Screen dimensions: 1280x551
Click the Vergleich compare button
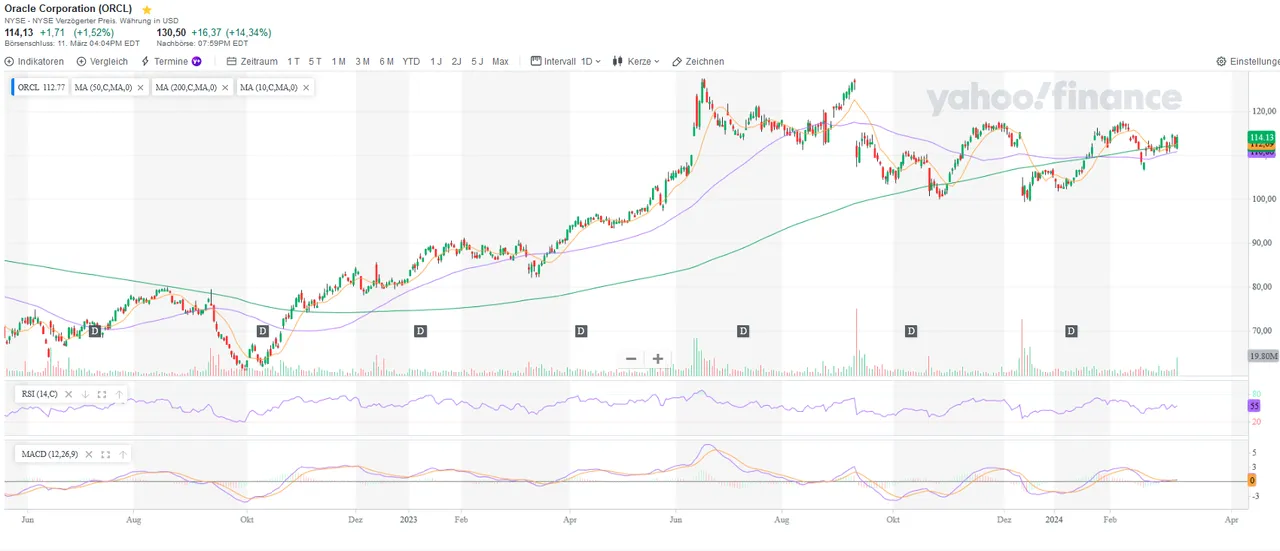coord(102,61)
